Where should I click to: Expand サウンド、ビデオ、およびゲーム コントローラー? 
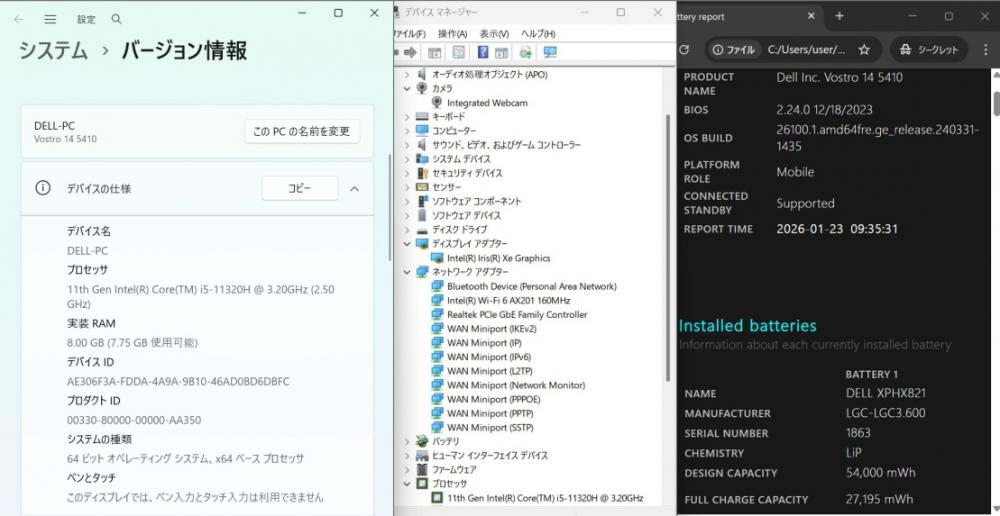(x=408, y=145)
